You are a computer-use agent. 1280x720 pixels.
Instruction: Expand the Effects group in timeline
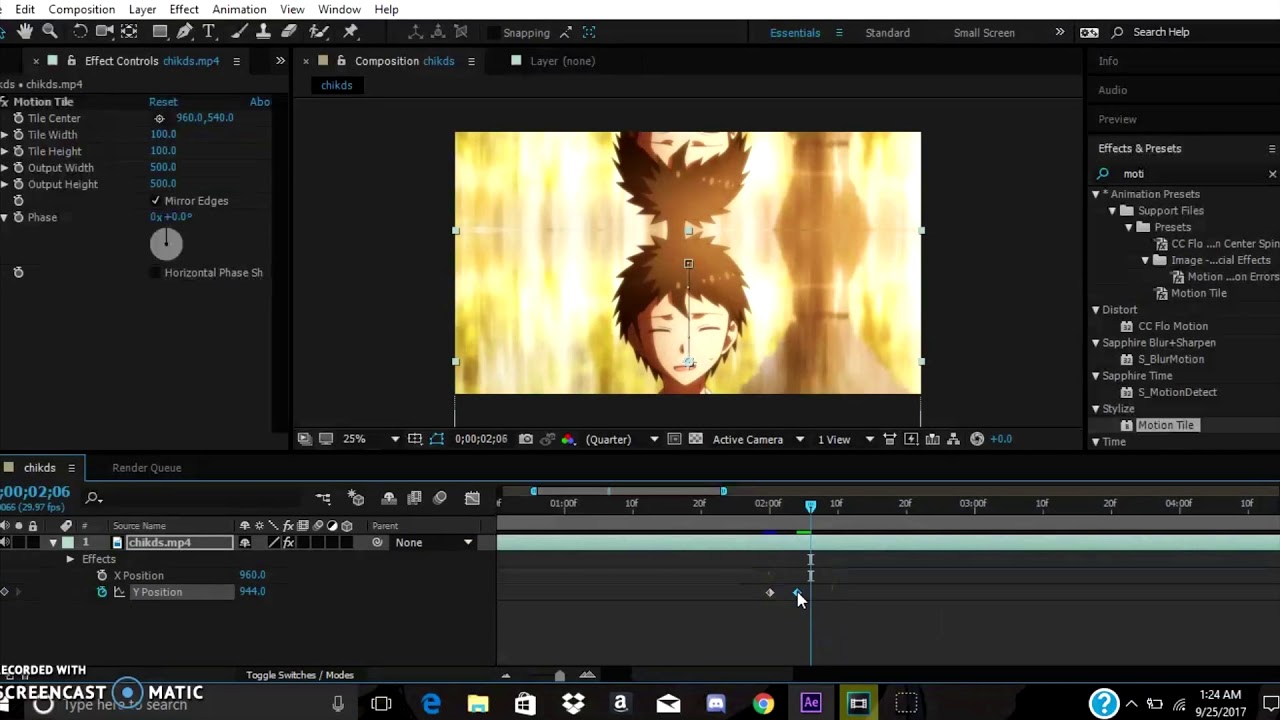coord(70,559)
